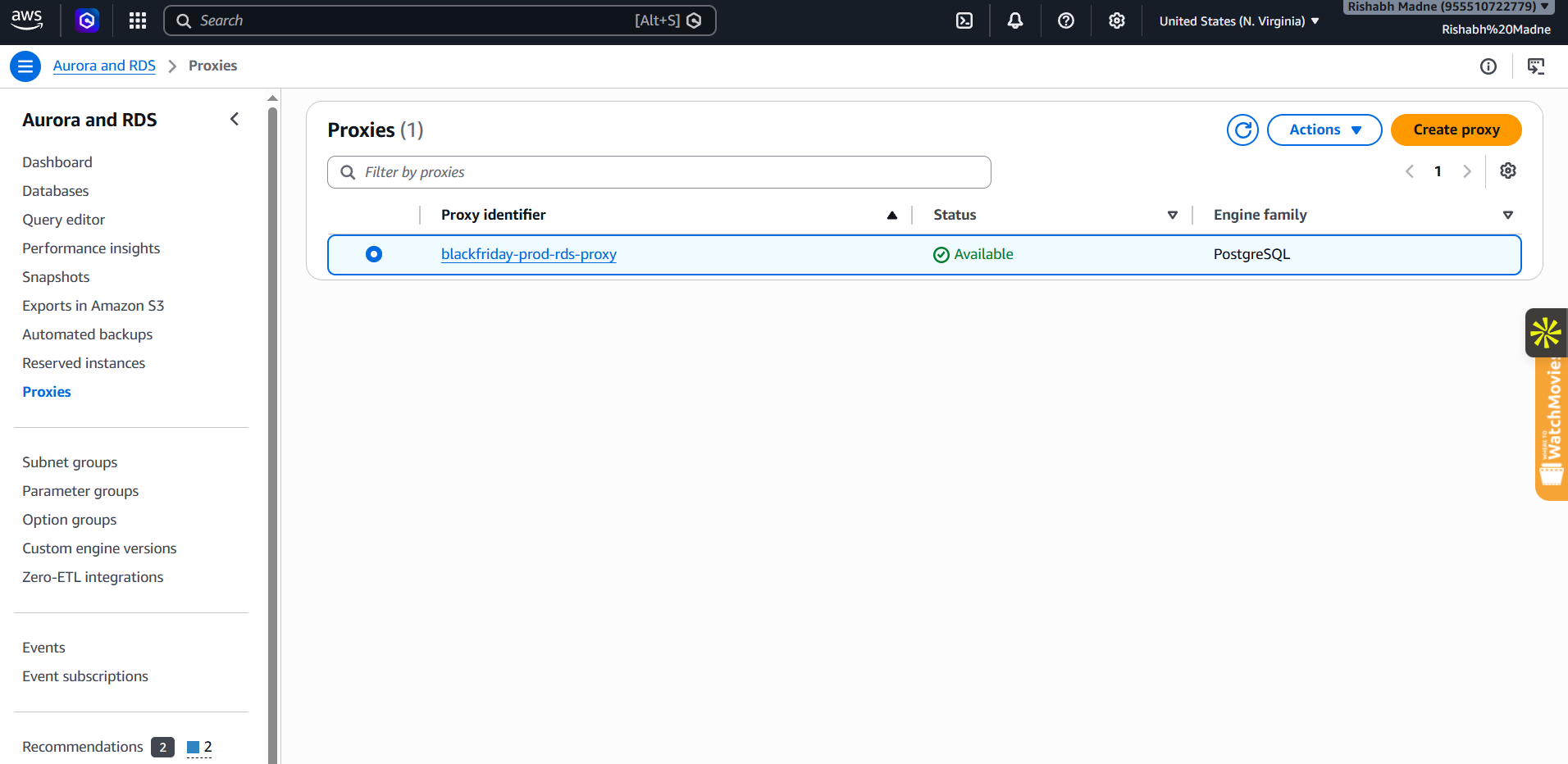Open Events in the sidebar

[x=43, y=648]
